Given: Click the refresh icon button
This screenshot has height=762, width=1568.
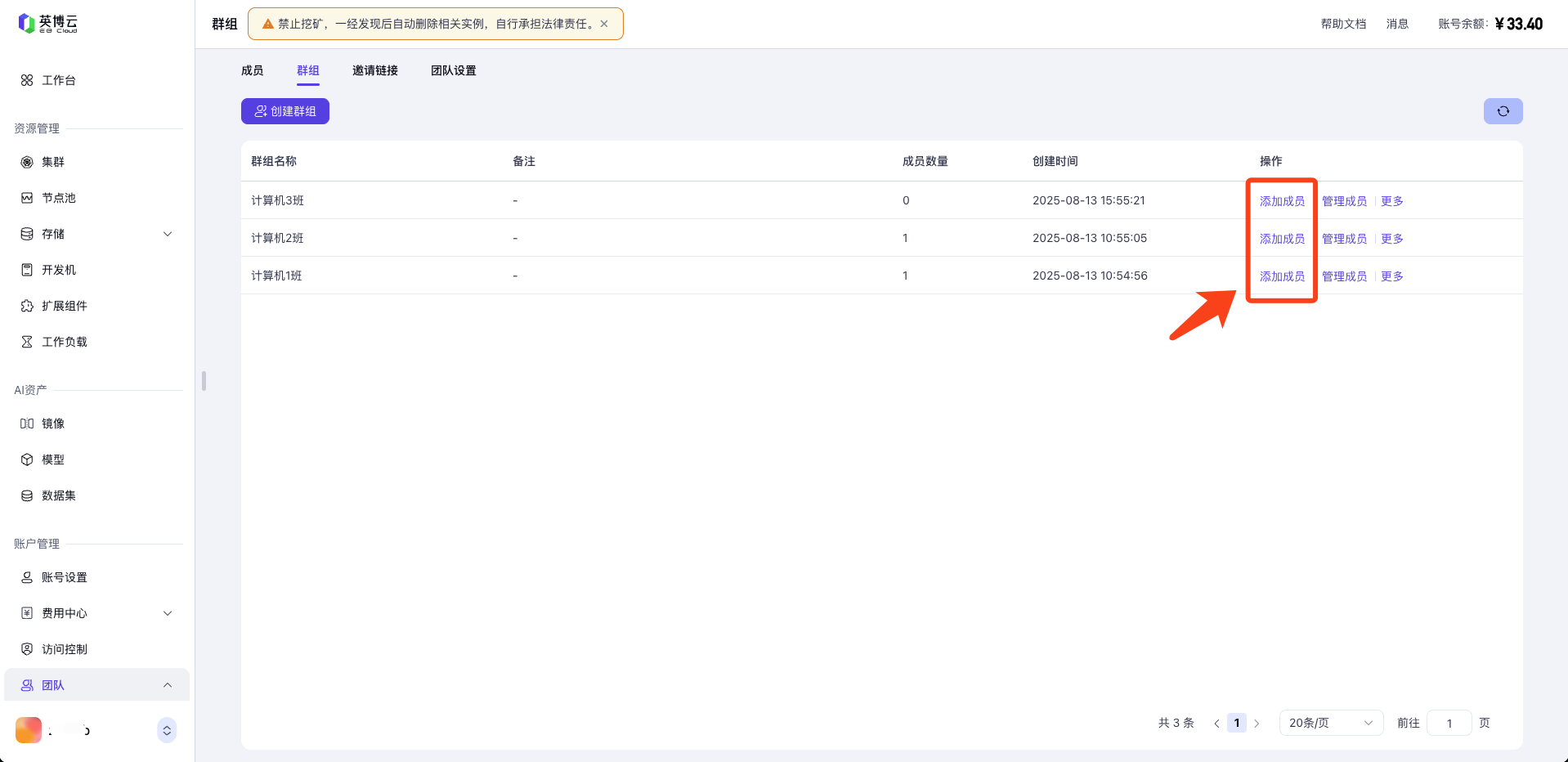Looking at the screenshot, I should coord(1503,111).
